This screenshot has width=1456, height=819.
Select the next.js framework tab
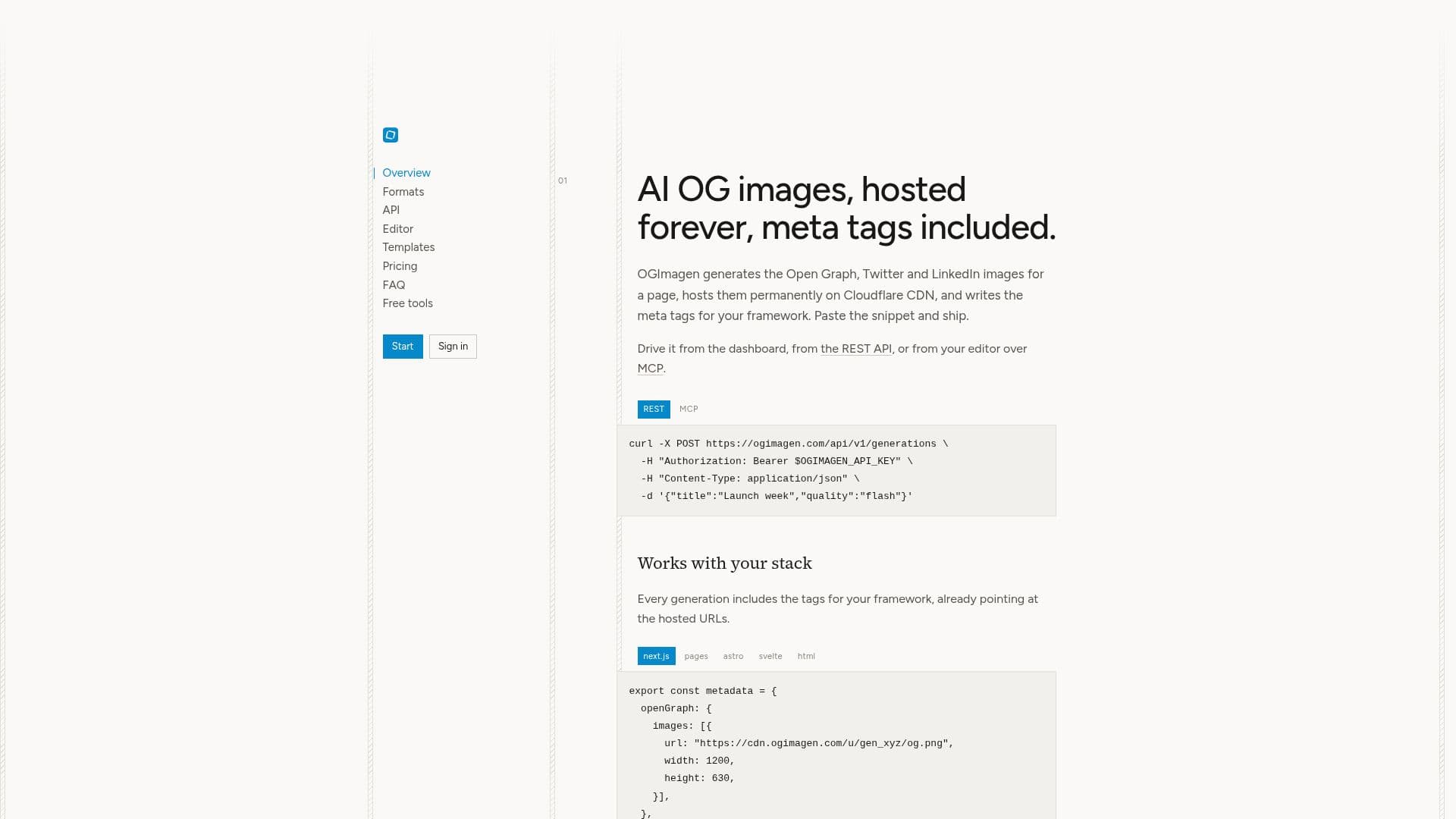[x=657, y=656]
